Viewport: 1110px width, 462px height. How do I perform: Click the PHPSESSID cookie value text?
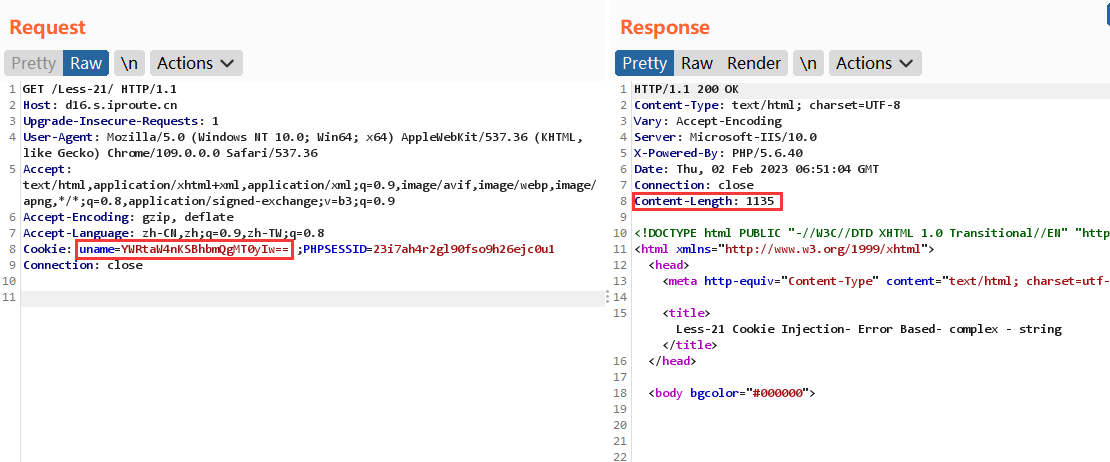point(463,249)
